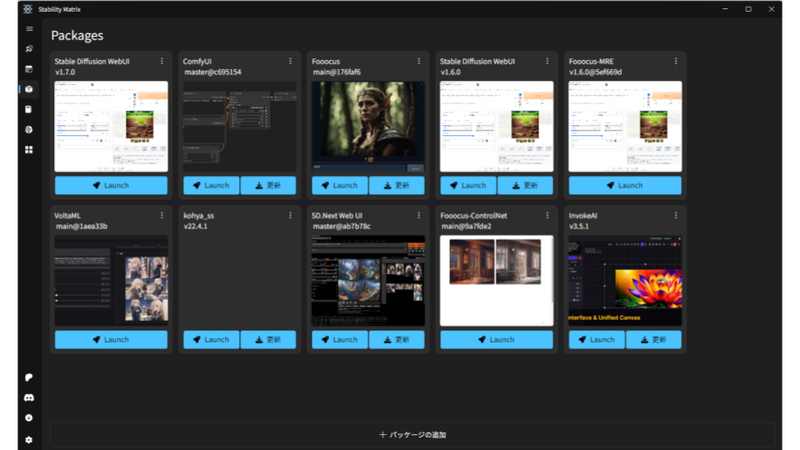Open more options menu for Fooocus-MRE
The height and width of the screenshot is (450, 800).
(x=677, y=61)
